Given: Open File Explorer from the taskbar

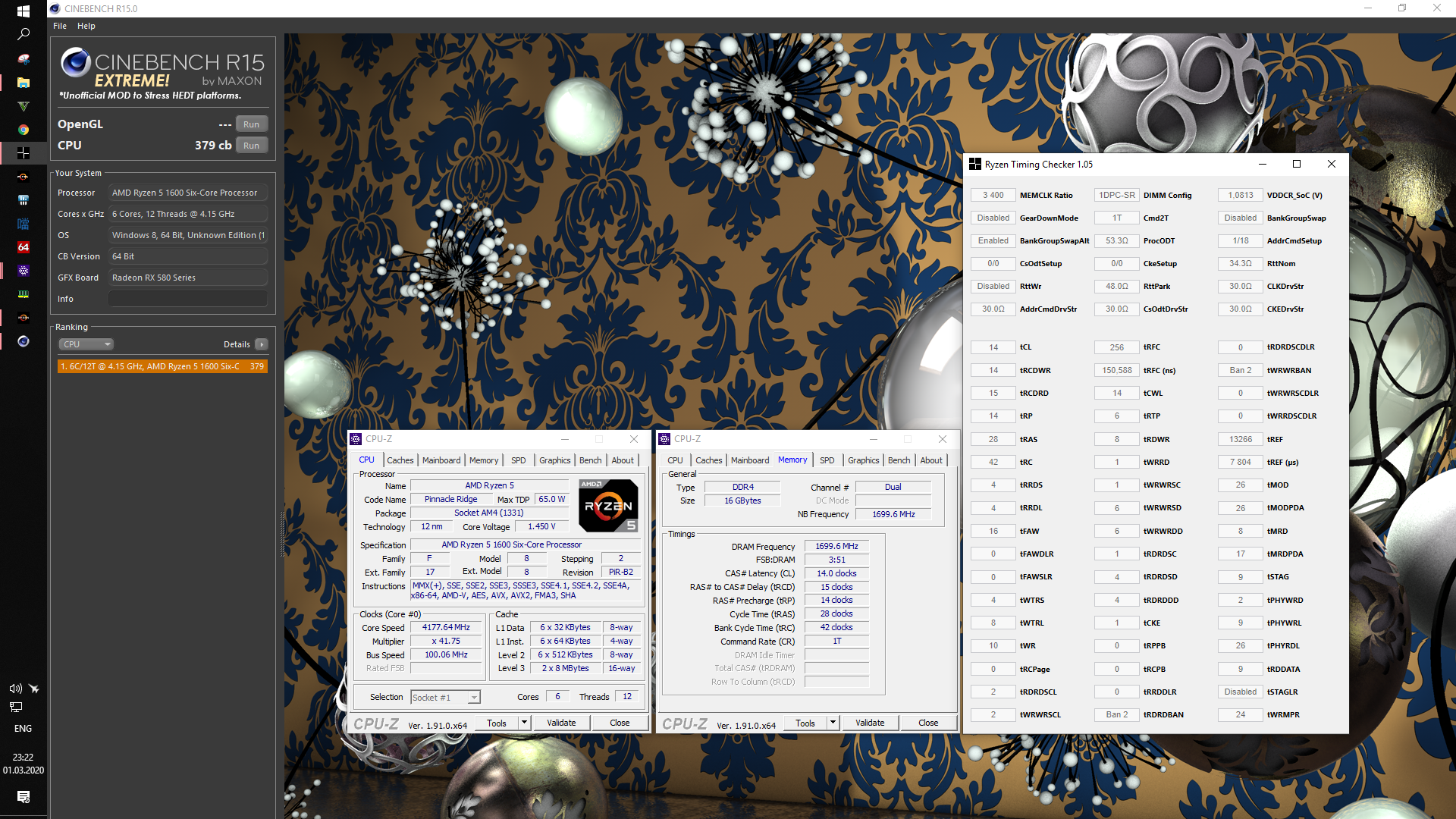Looking at the screenshot, I should [x=24, y=83].
